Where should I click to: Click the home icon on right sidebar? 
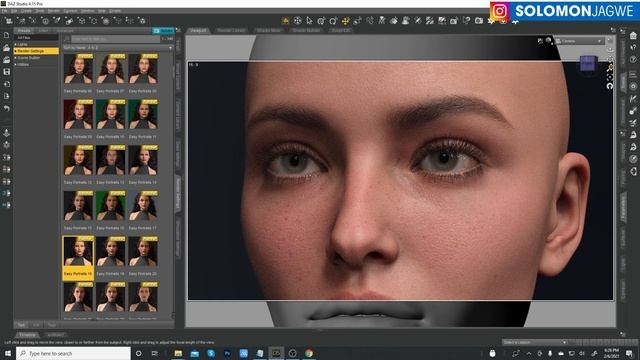click(633, 36)
